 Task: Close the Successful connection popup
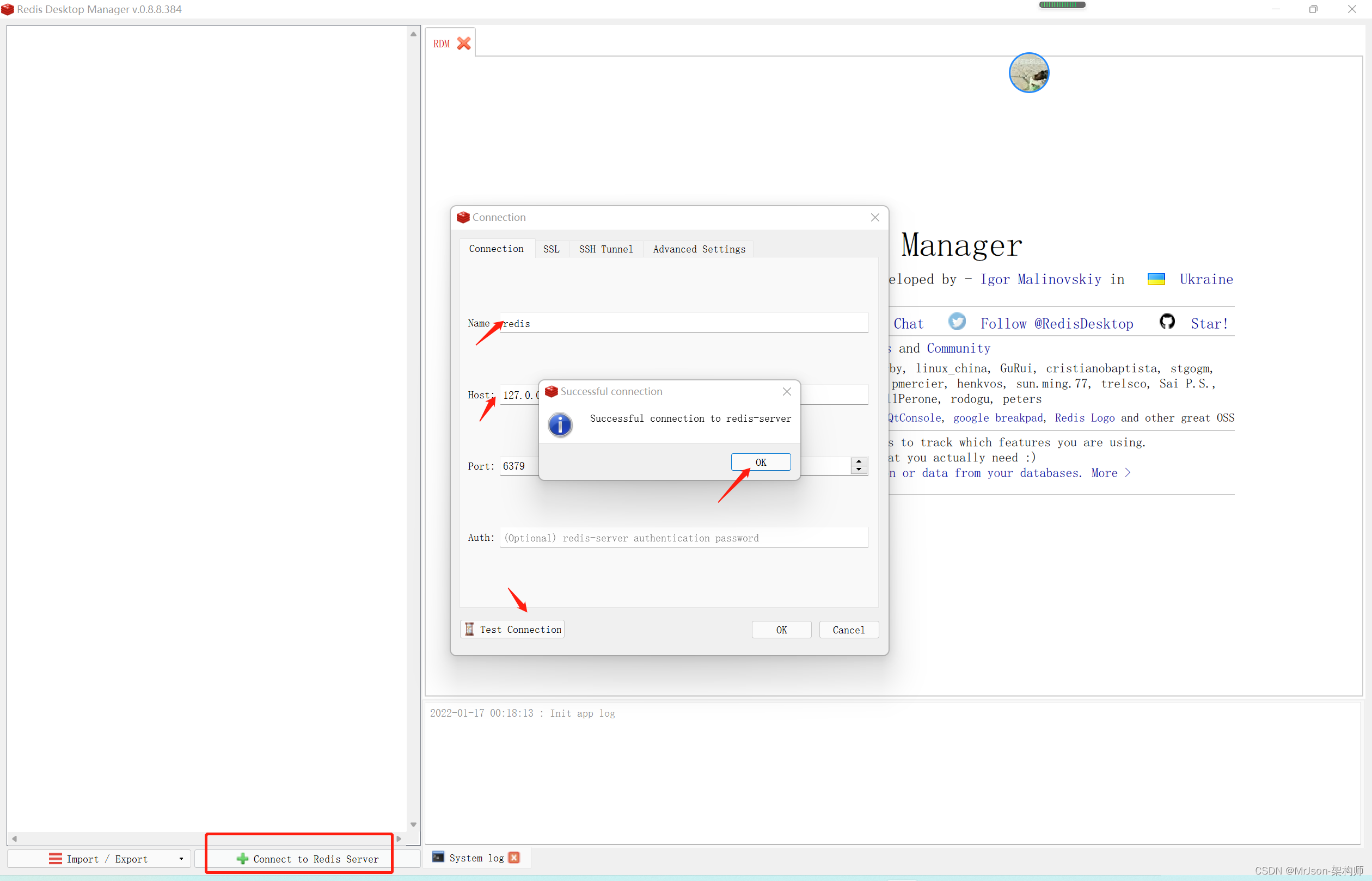click(x=787, y=391)
